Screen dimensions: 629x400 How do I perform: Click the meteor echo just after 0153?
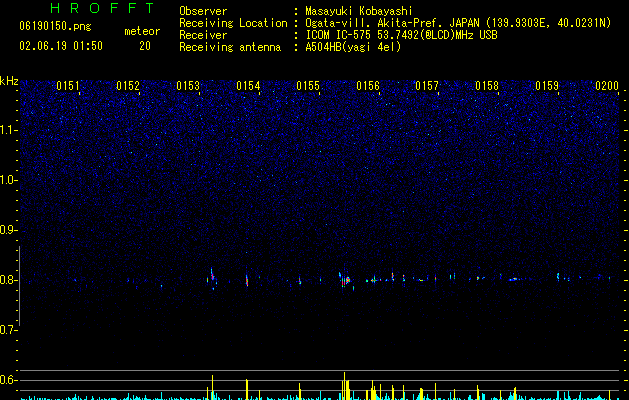click(x=213, y=278)
